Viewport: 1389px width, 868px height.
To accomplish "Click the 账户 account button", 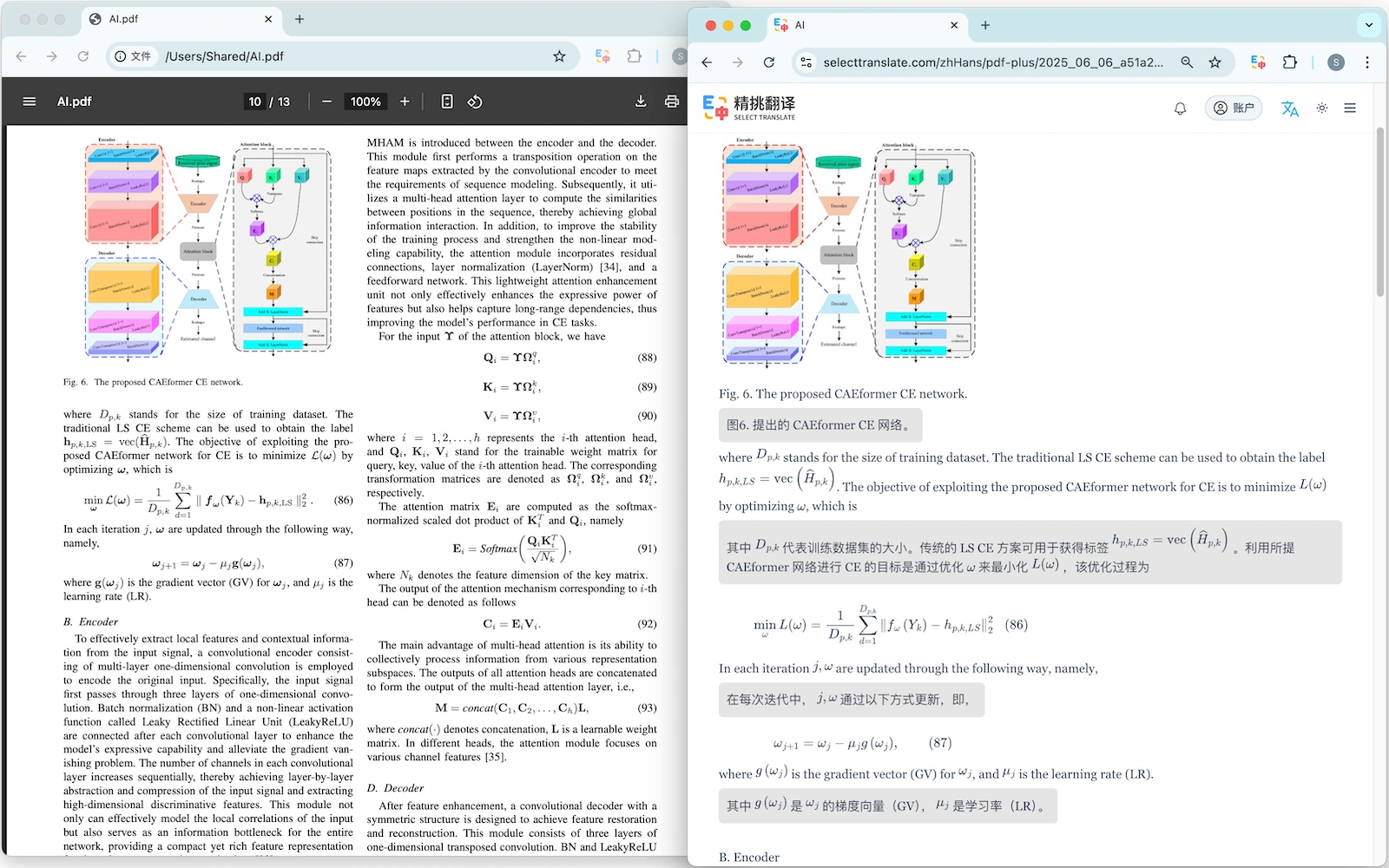I will (x=1234, y=108).
